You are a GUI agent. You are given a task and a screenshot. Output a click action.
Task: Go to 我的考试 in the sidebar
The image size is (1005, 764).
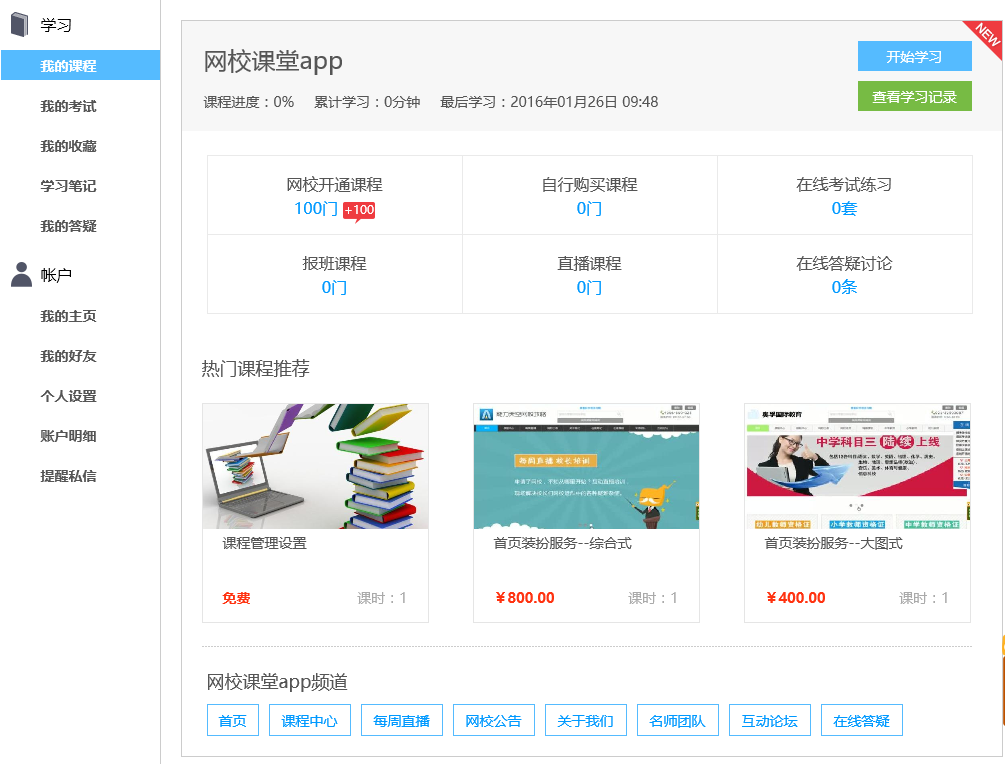[68, 106]
